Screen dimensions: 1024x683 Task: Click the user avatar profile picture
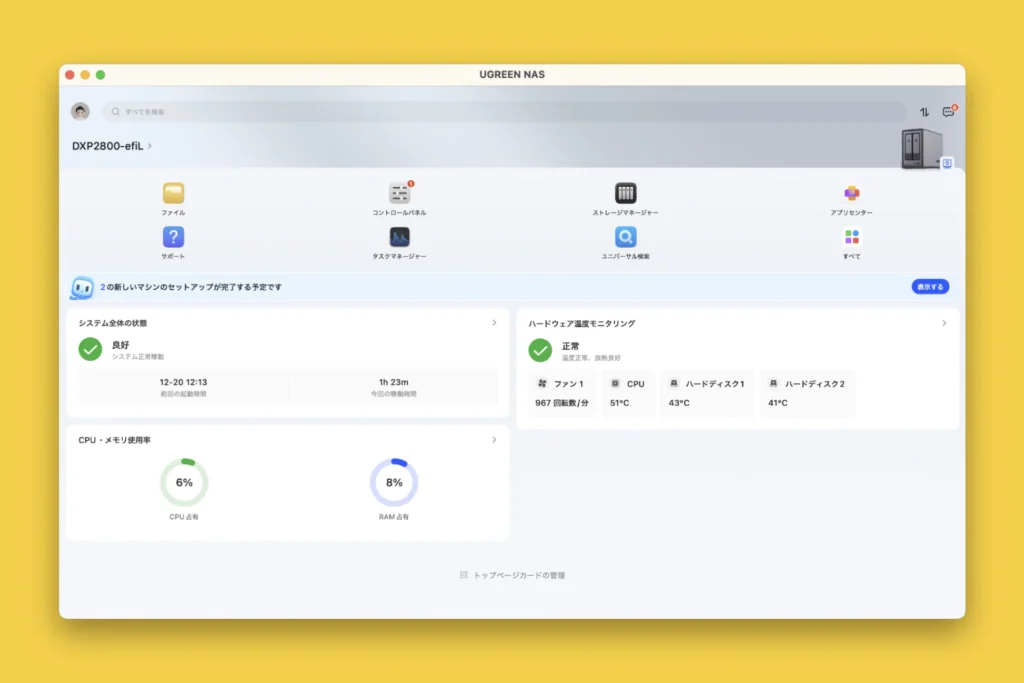[80, 112]
